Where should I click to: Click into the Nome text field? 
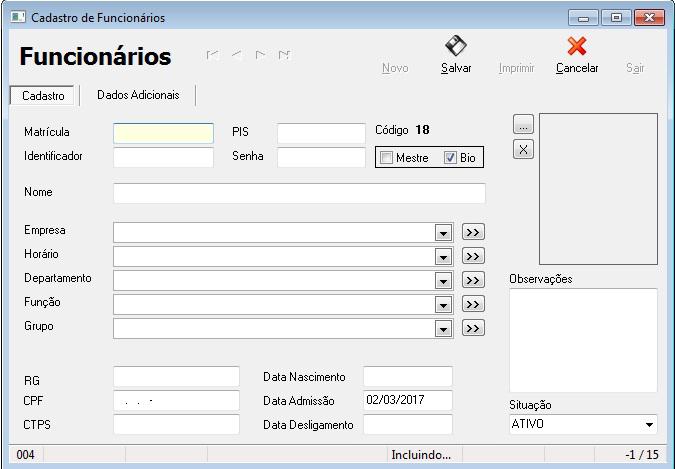299,193
